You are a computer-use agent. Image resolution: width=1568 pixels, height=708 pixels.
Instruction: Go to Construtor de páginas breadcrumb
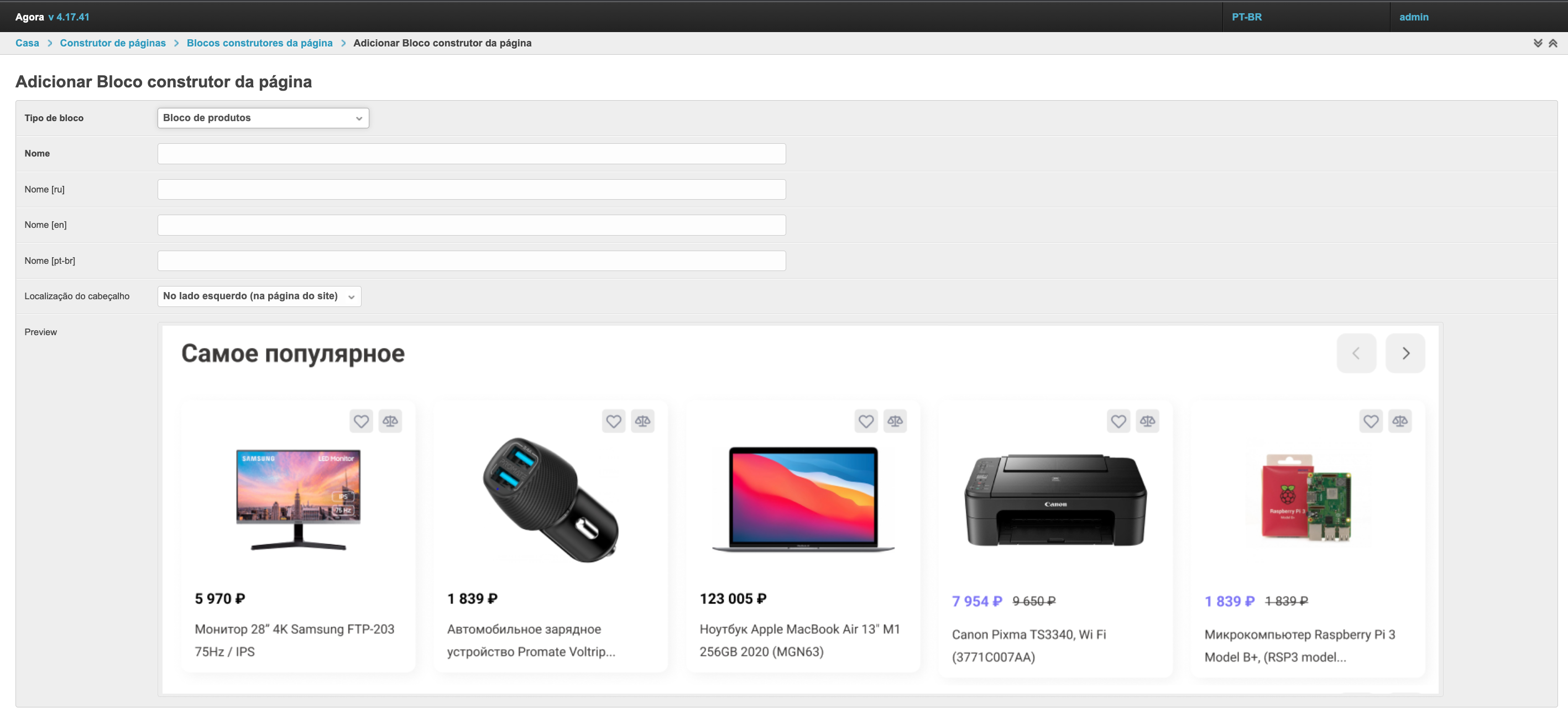113,43
